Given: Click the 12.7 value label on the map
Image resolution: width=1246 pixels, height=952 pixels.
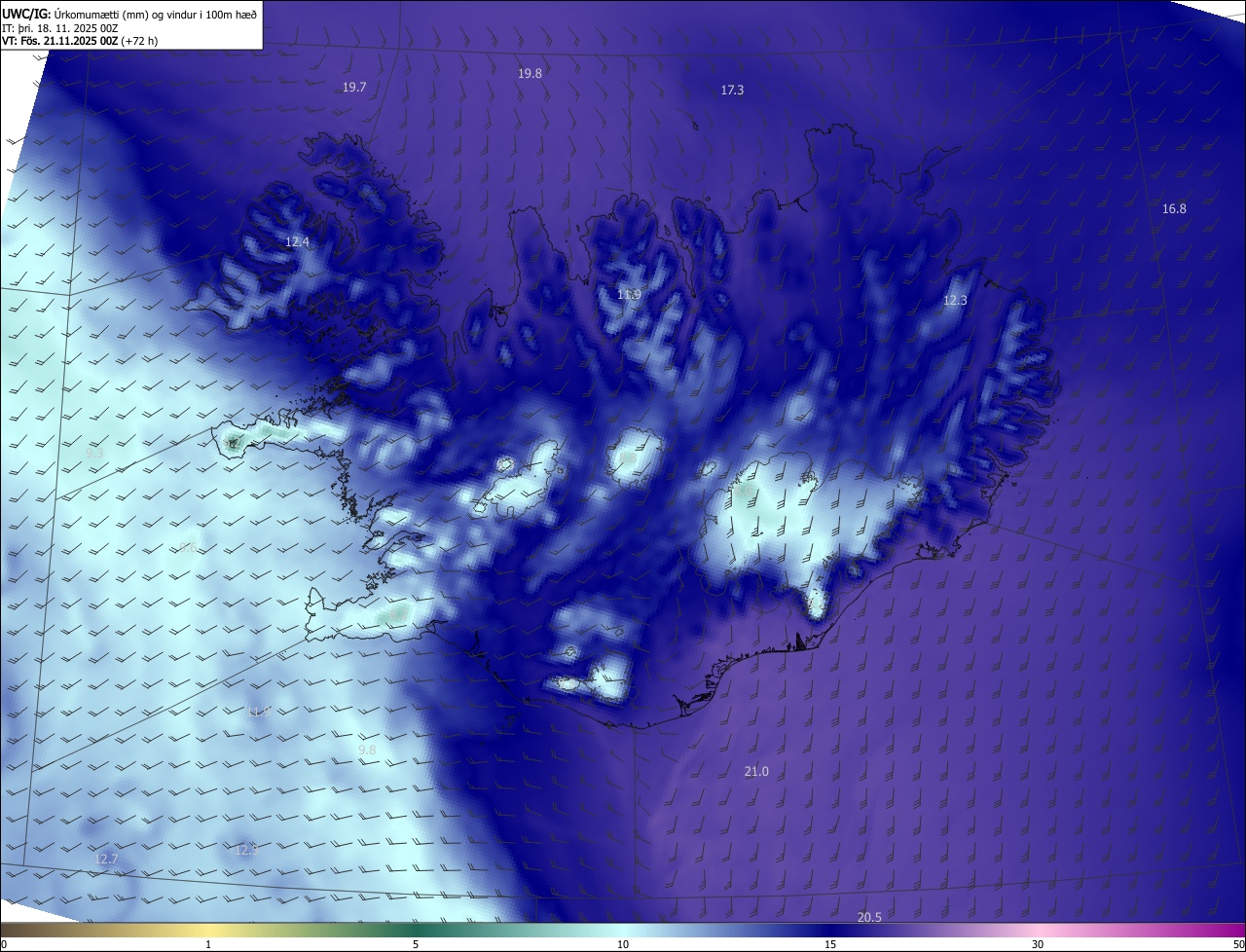Looking at the screenshot, I should point(106,860).
